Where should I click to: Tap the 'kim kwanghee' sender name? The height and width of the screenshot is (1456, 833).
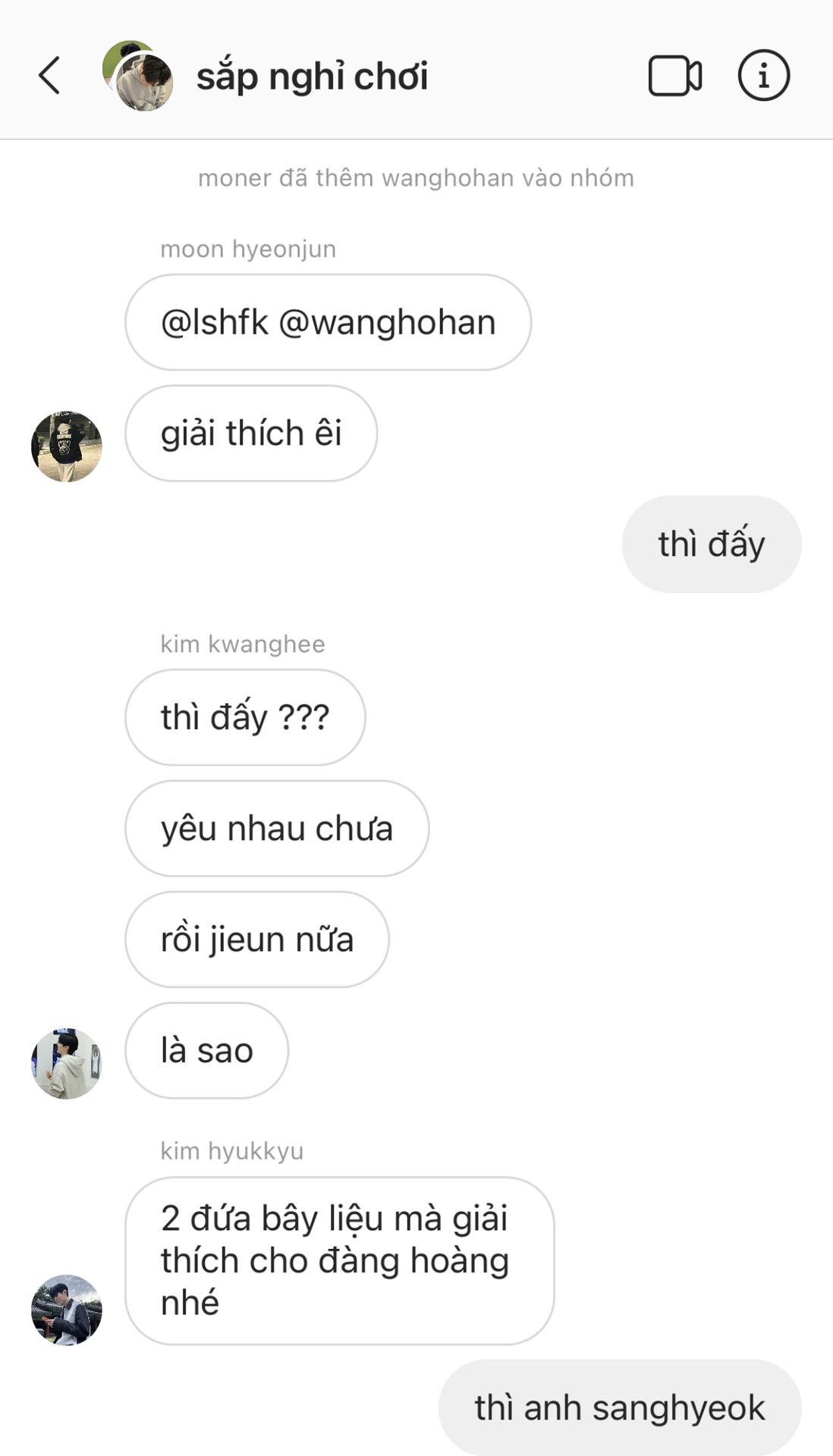243,644
